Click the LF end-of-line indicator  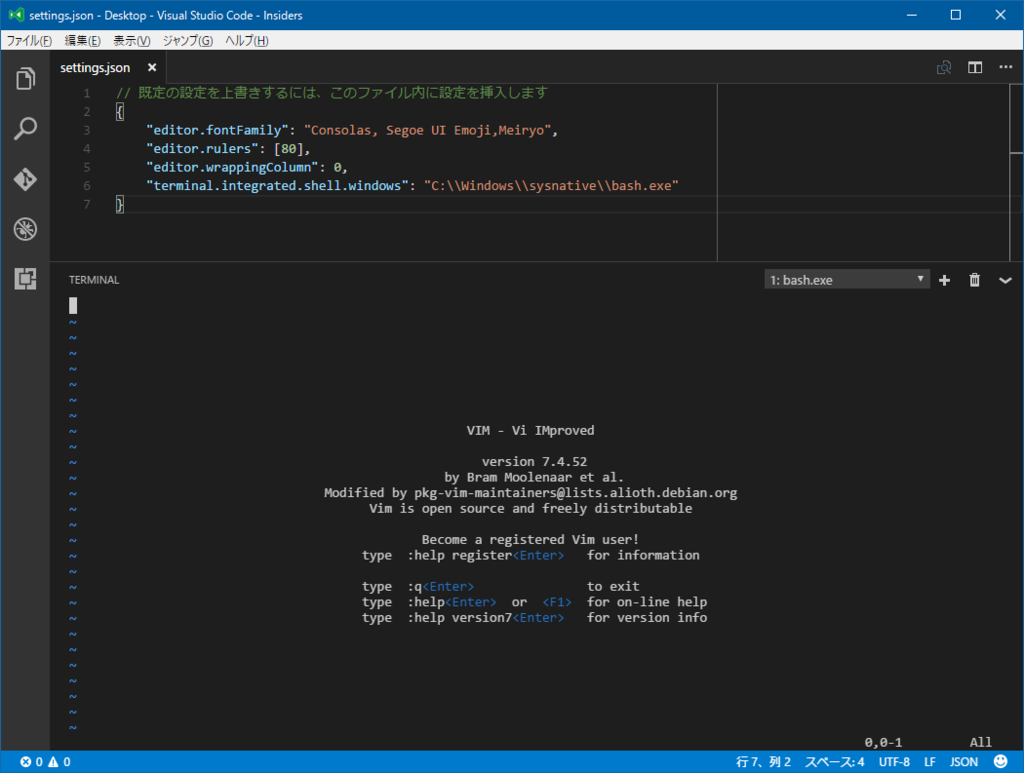click(x=930, y=762)
